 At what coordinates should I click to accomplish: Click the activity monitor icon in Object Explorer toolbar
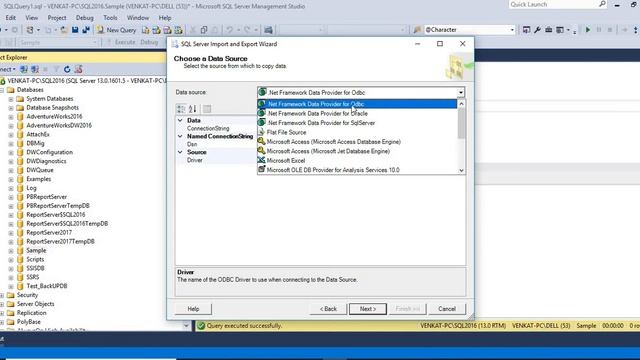[x=78, y=69]
